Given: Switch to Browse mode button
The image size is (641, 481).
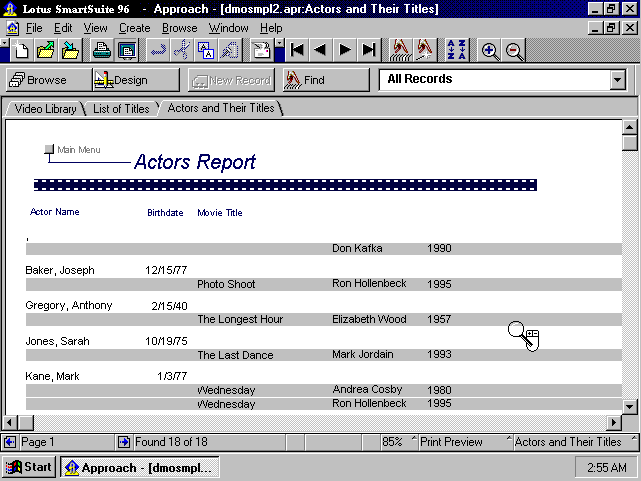Looking at the screenshot, I should tap(49, 80).
